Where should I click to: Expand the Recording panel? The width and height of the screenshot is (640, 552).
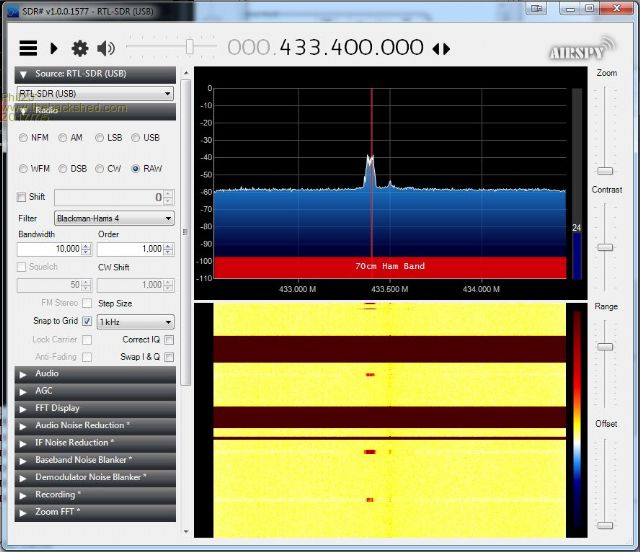(x=95, y=495)
